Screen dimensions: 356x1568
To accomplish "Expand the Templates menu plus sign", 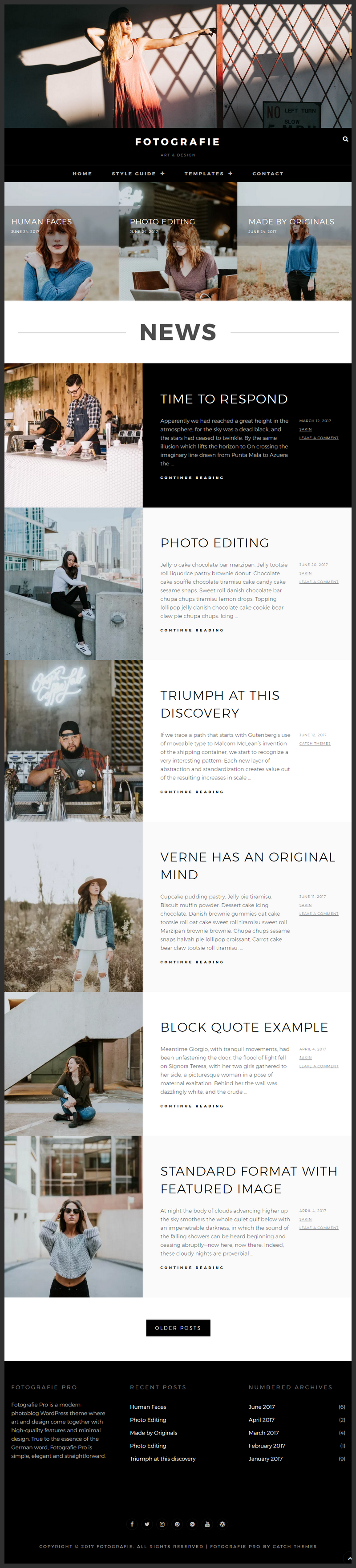I will 231,174.
